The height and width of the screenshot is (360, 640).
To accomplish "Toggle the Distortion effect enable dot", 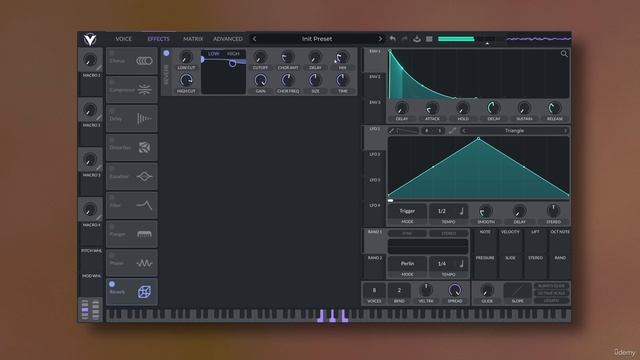I will (x=111, y=140).
